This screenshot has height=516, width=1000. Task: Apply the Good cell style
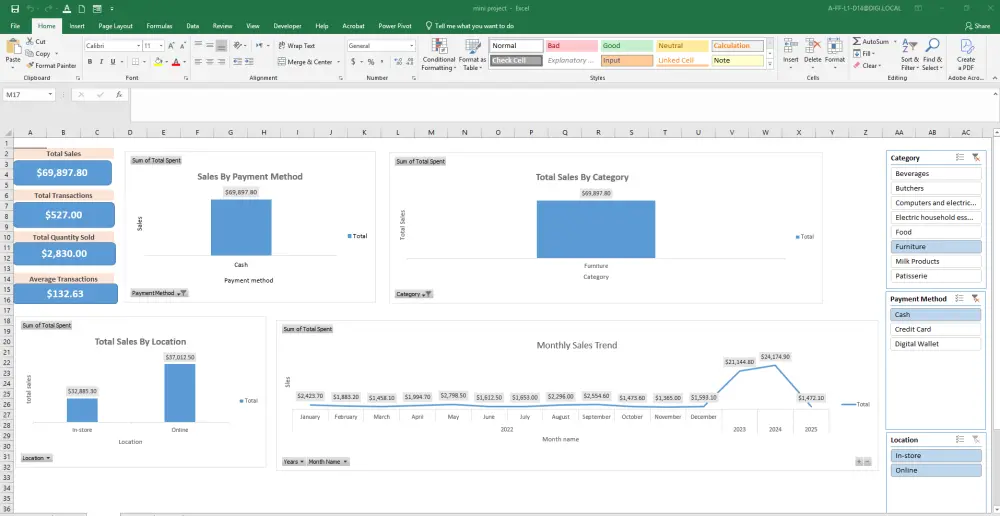tap(626, 46)
